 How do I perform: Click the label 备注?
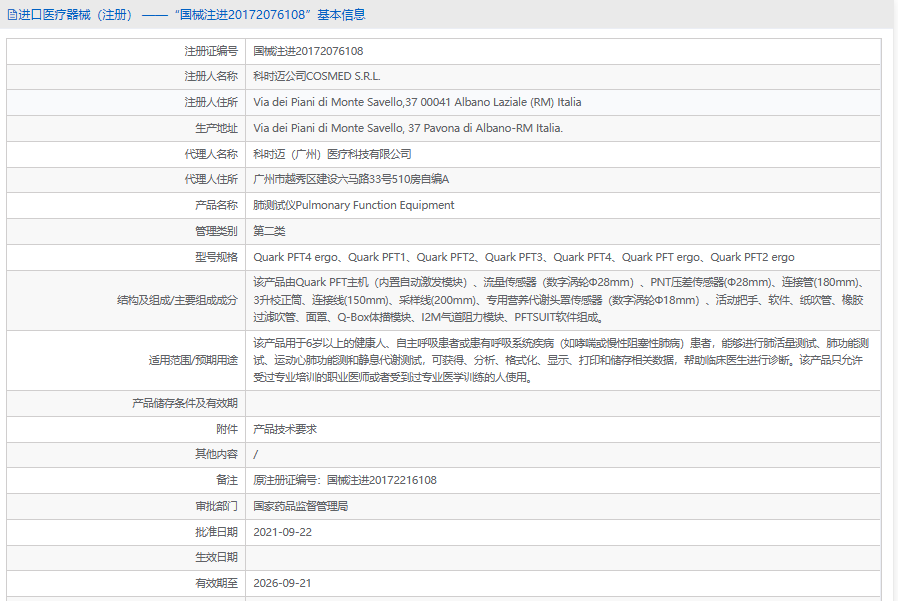pyautogui.click(x=227, y=480)
